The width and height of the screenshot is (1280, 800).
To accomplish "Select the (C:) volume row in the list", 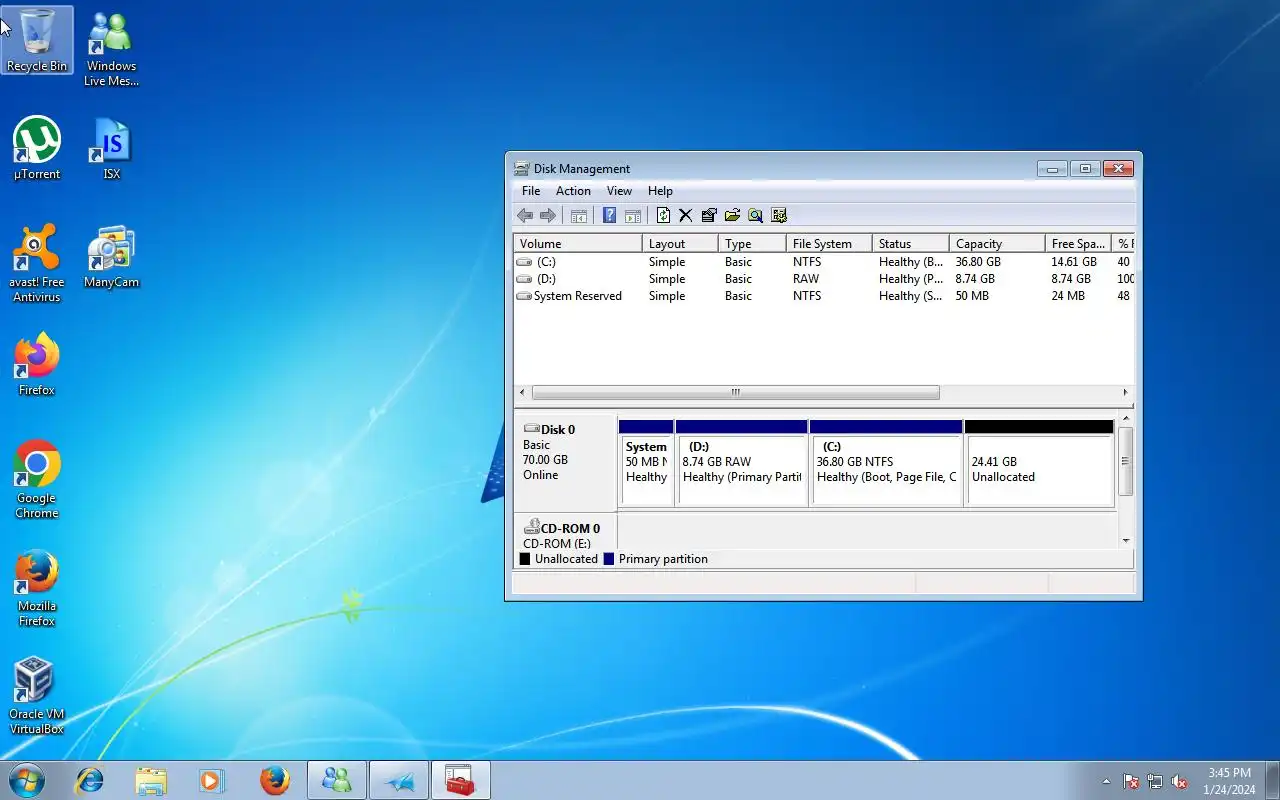I will pyautogui.click(x=824, y=262).
